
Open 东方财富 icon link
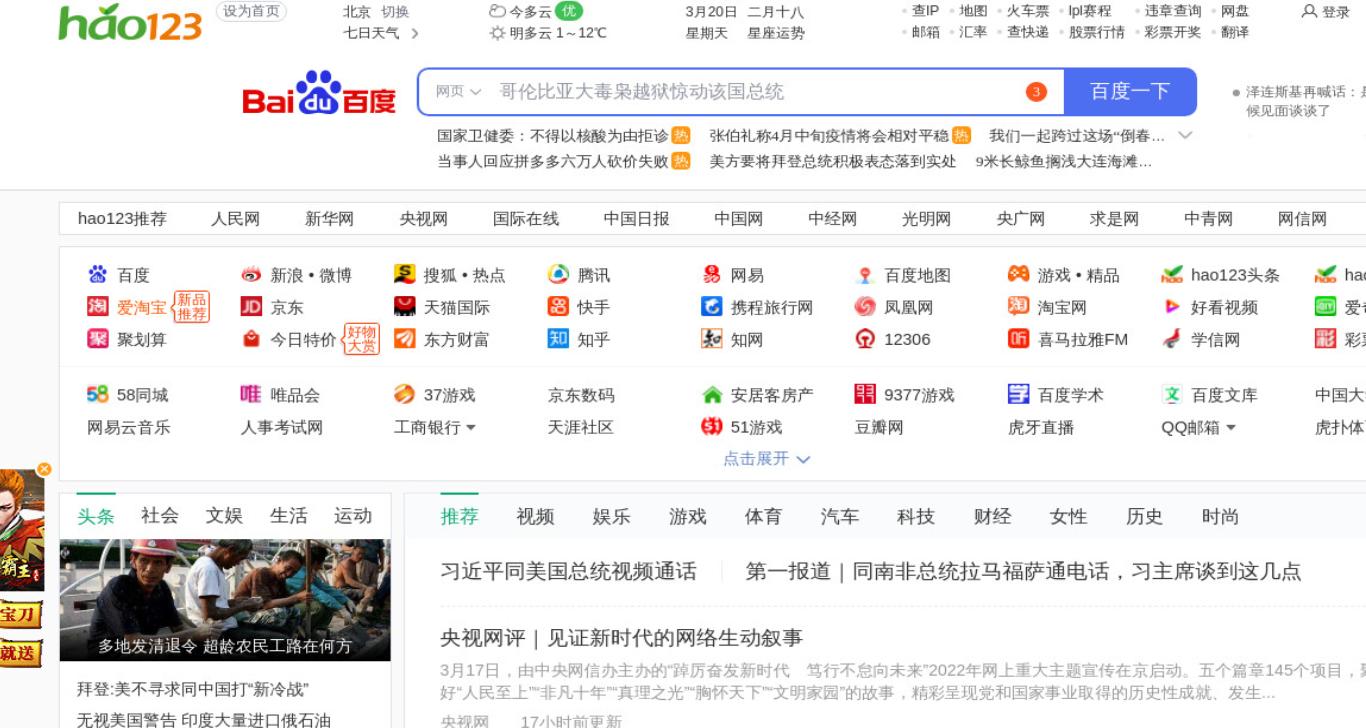tap(404, 339)
